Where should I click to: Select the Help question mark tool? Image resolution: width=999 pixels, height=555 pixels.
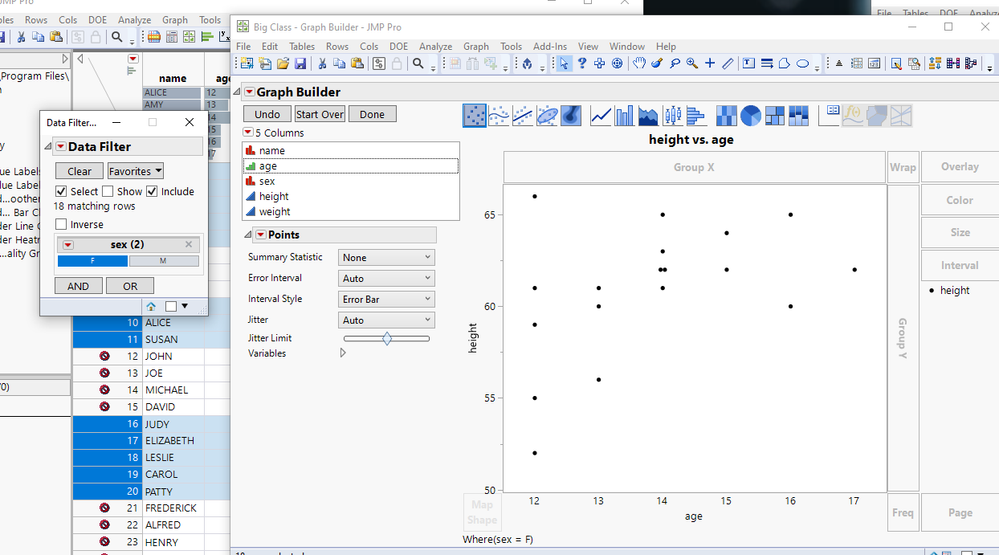[x=582, y=64]
